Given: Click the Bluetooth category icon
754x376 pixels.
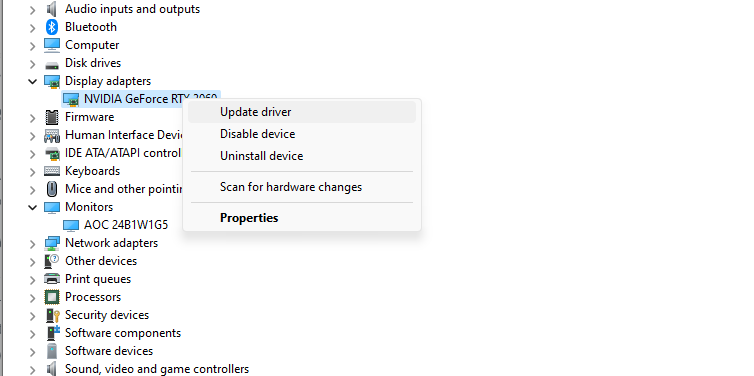Looking at the screenshot, I should [51, 27].
